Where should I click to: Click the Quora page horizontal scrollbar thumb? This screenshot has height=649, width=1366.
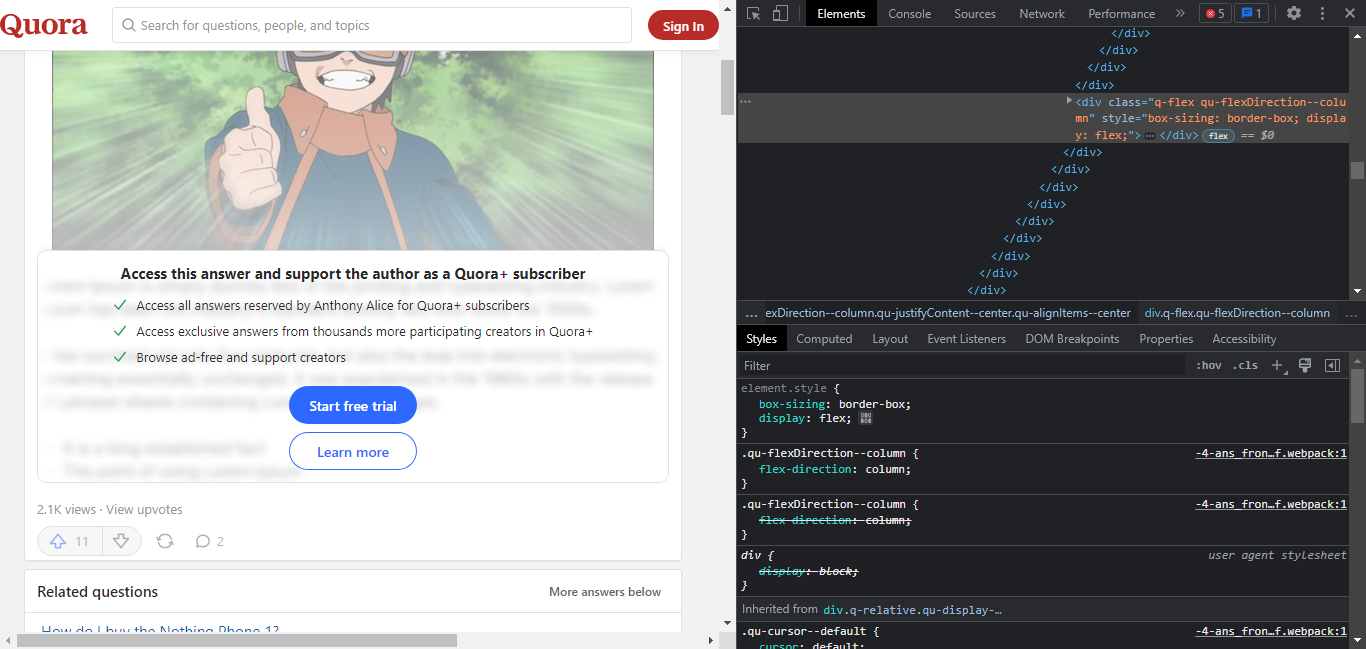pos(237,640)
